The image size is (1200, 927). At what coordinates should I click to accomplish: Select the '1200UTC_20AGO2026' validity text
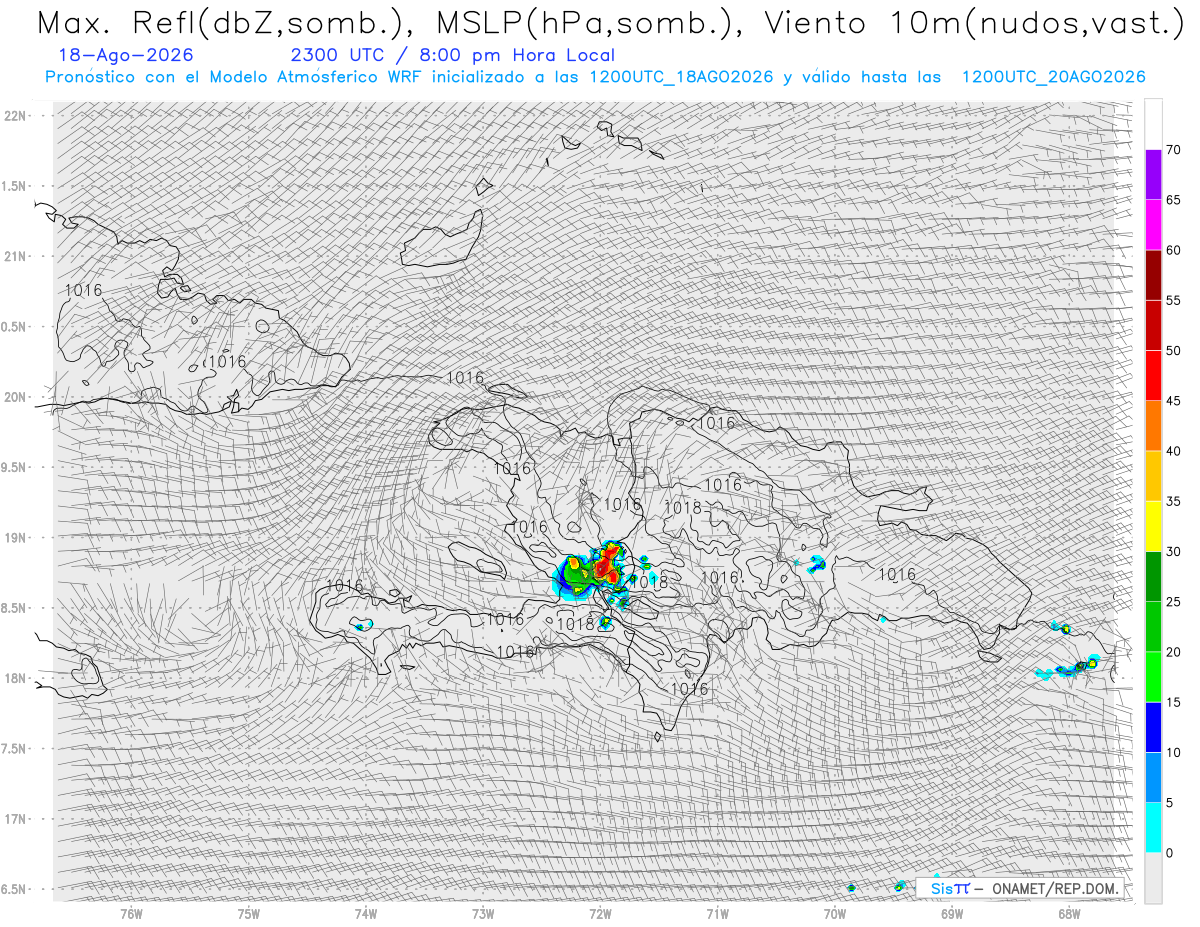tap(1053, 77)
